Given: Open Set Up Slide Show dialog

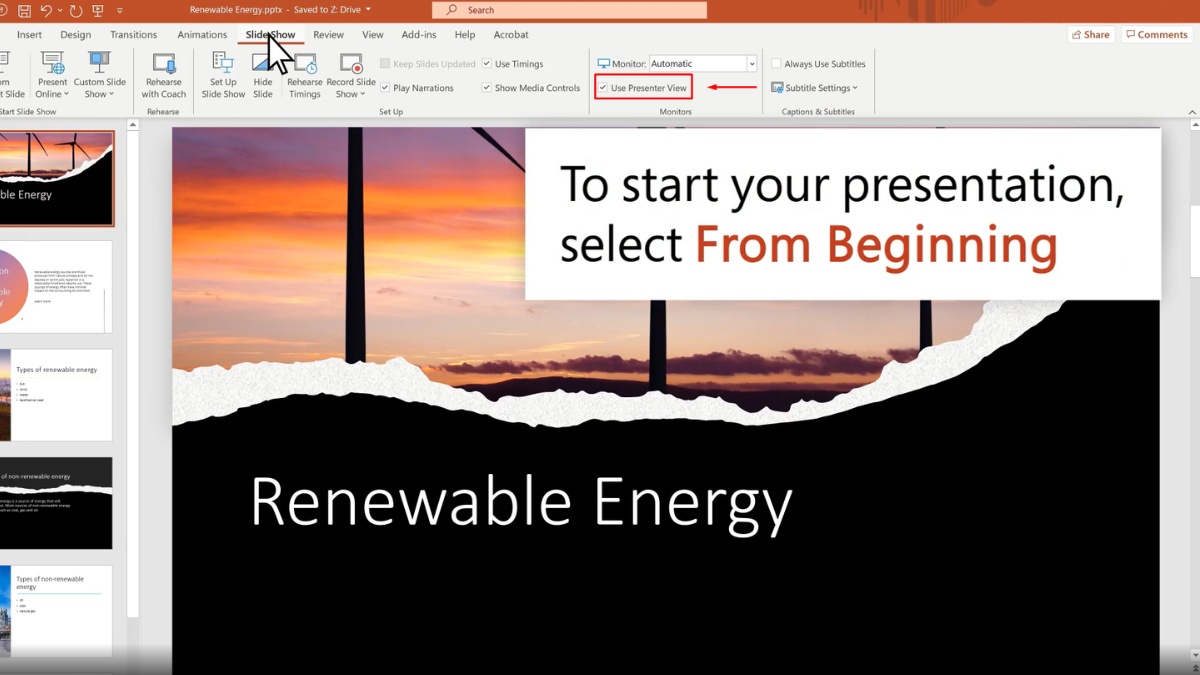Looking at the screenshot, I should click(223, 76).
